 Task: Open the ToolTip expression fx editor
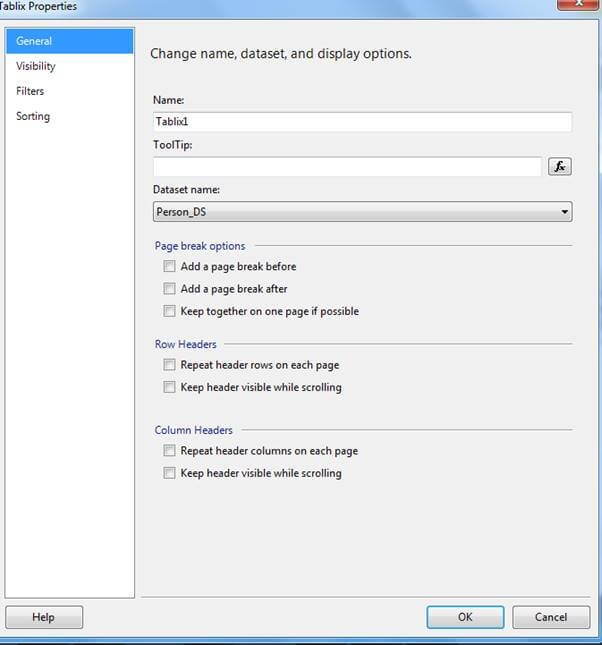[560, 167]
